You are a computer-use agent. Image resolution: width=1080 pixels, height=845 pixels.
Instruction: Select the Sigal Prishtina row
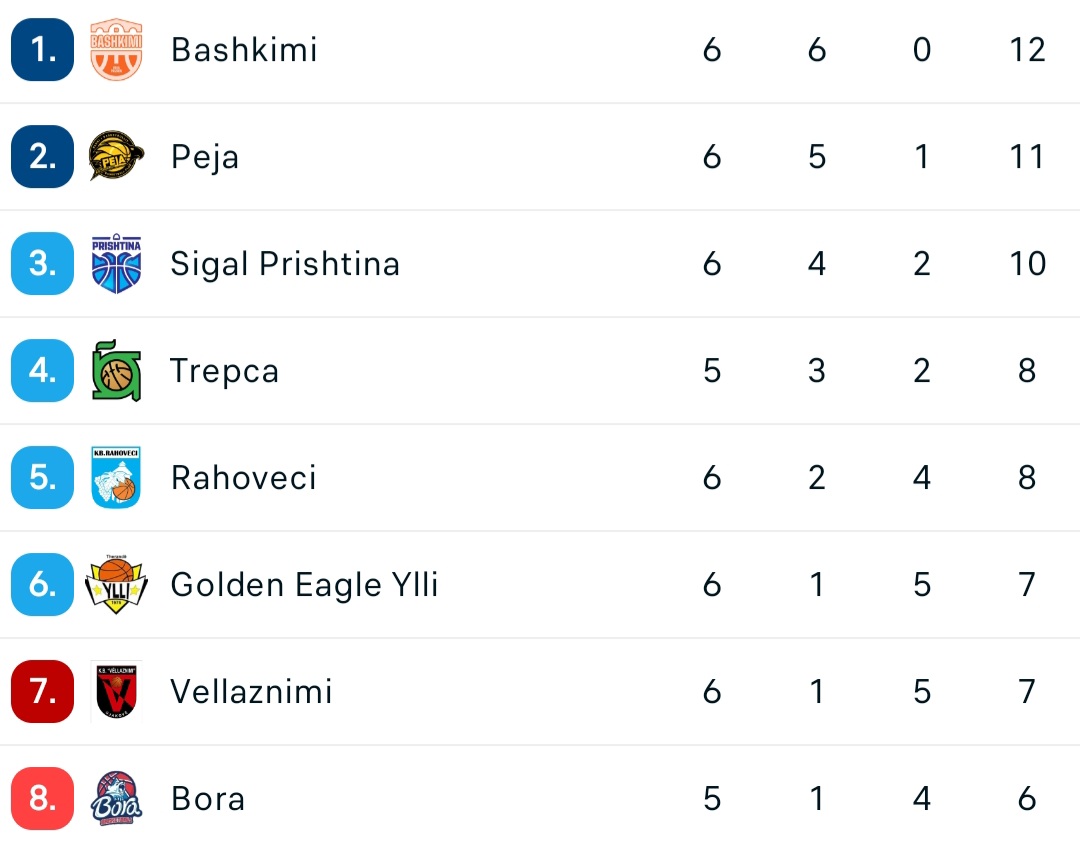coord(285,263)
